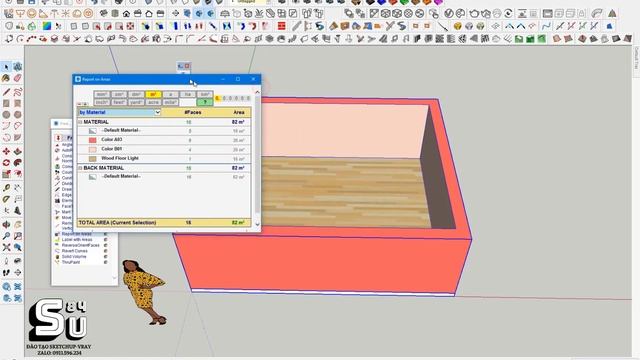
Task: Click the green question mark help button
Action: pyautogui.click(x=204, y=102)
